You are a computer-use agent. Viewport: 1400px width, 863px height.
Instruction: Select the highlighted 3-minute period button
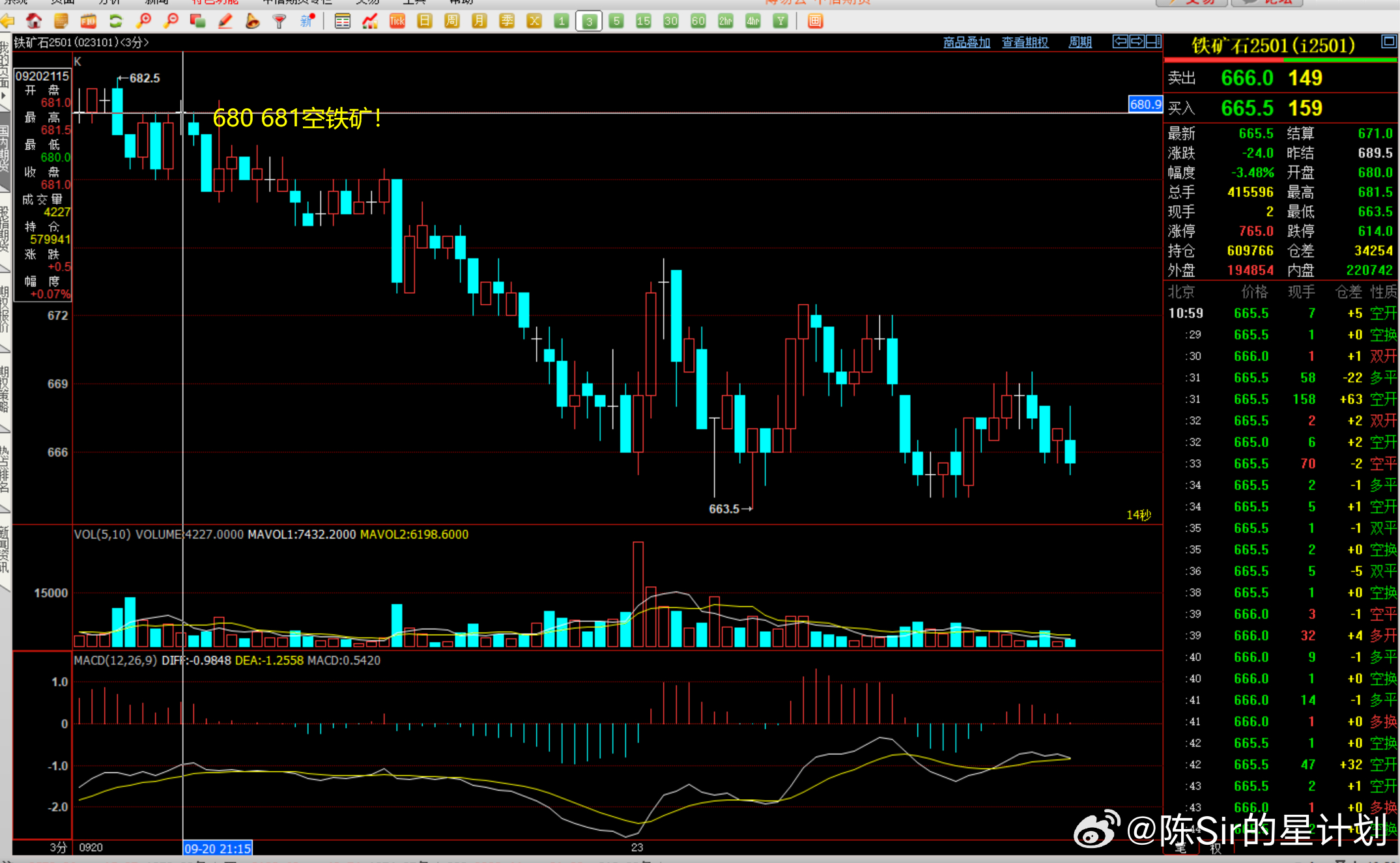tap(589, 21)
